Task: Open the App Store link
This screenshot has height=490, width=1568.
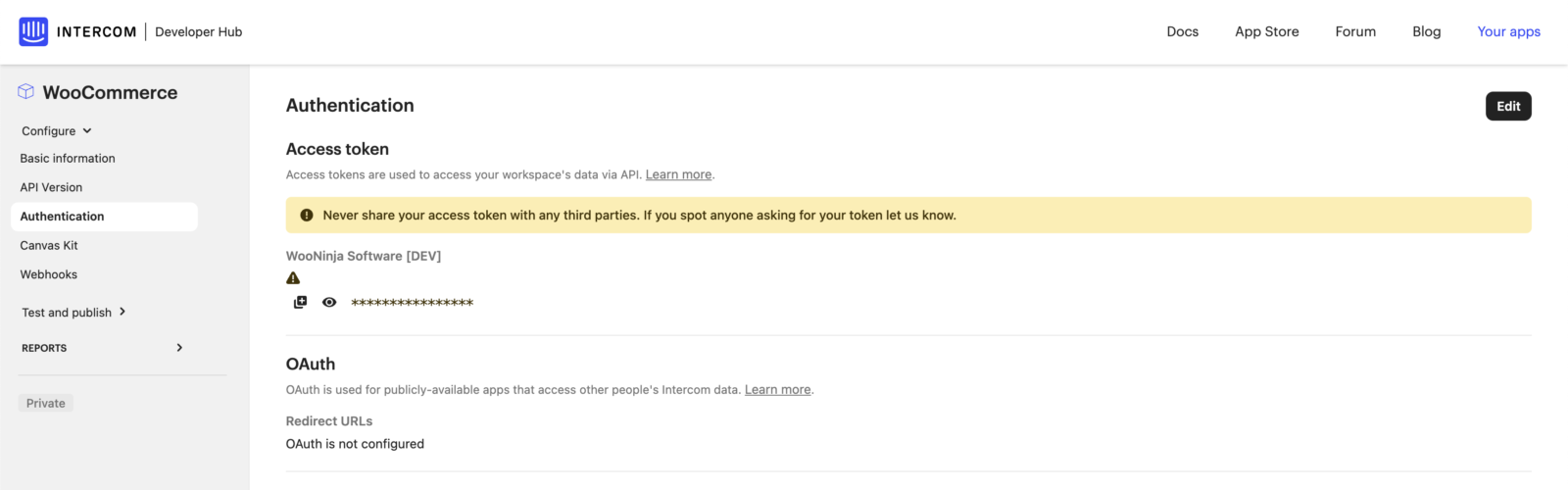Action: coord(1266,31)
